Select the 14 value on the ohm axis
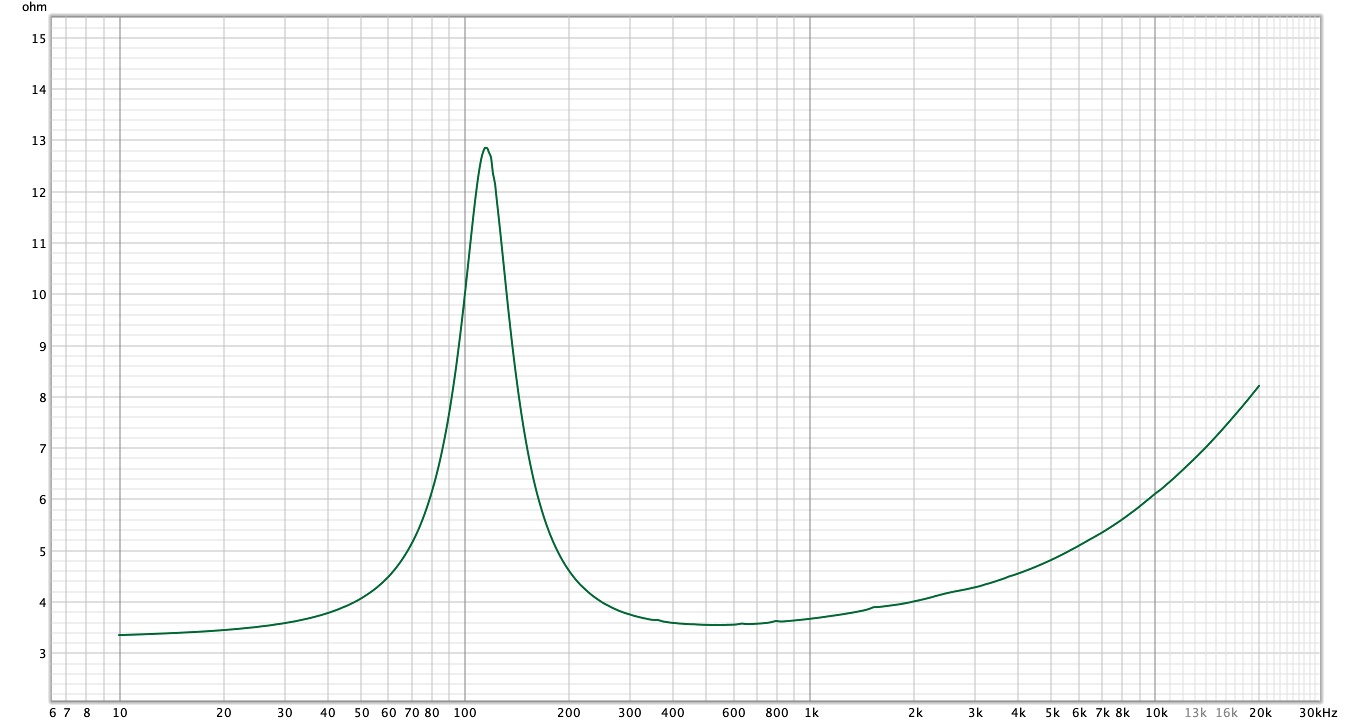 [39, 89]
